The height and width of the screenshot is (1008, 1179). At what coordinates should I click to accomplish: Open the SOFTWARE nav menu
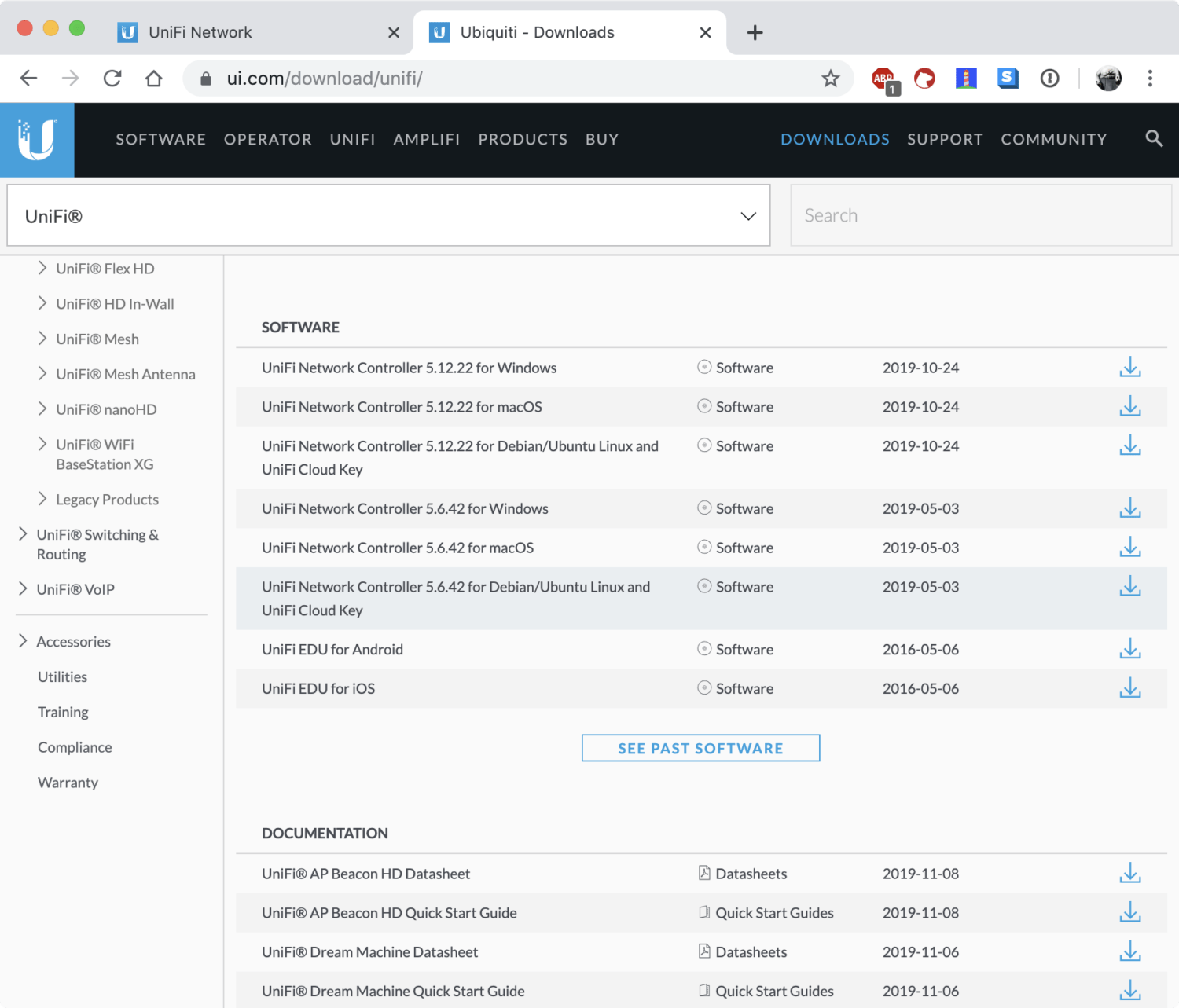161,140
